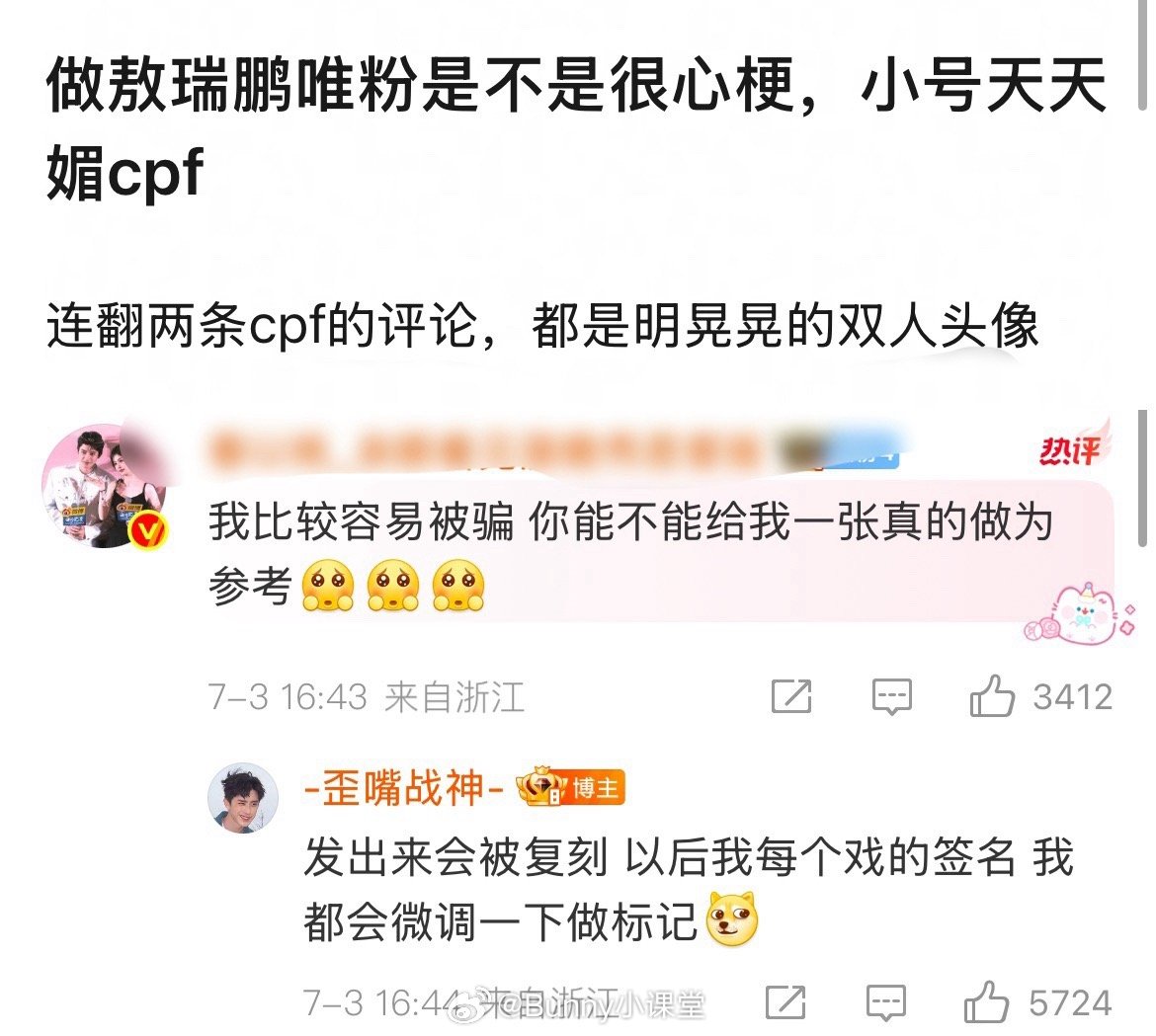Open reply icon on 歪嘴战神 comment
Screen dimensions: 1156x1036
(x=885, y=1002)
